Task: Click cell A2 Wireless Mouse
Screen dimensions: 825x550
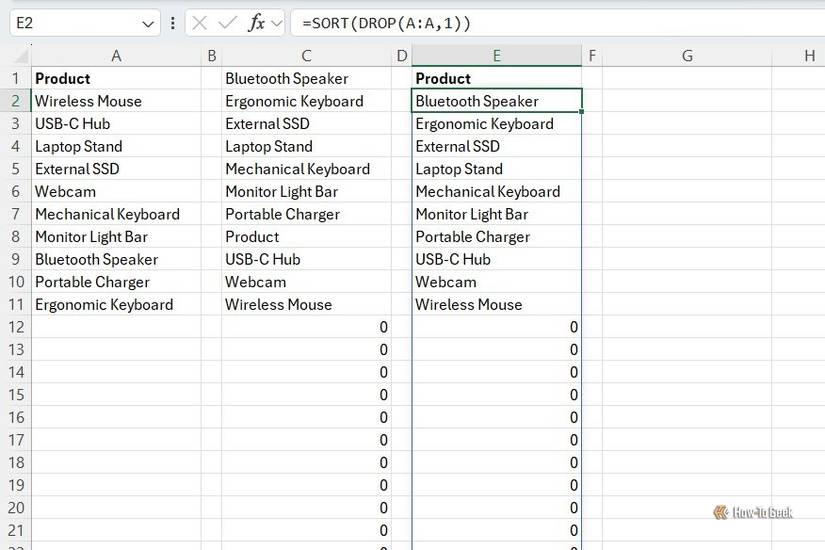Action: (x=116, y=101)
